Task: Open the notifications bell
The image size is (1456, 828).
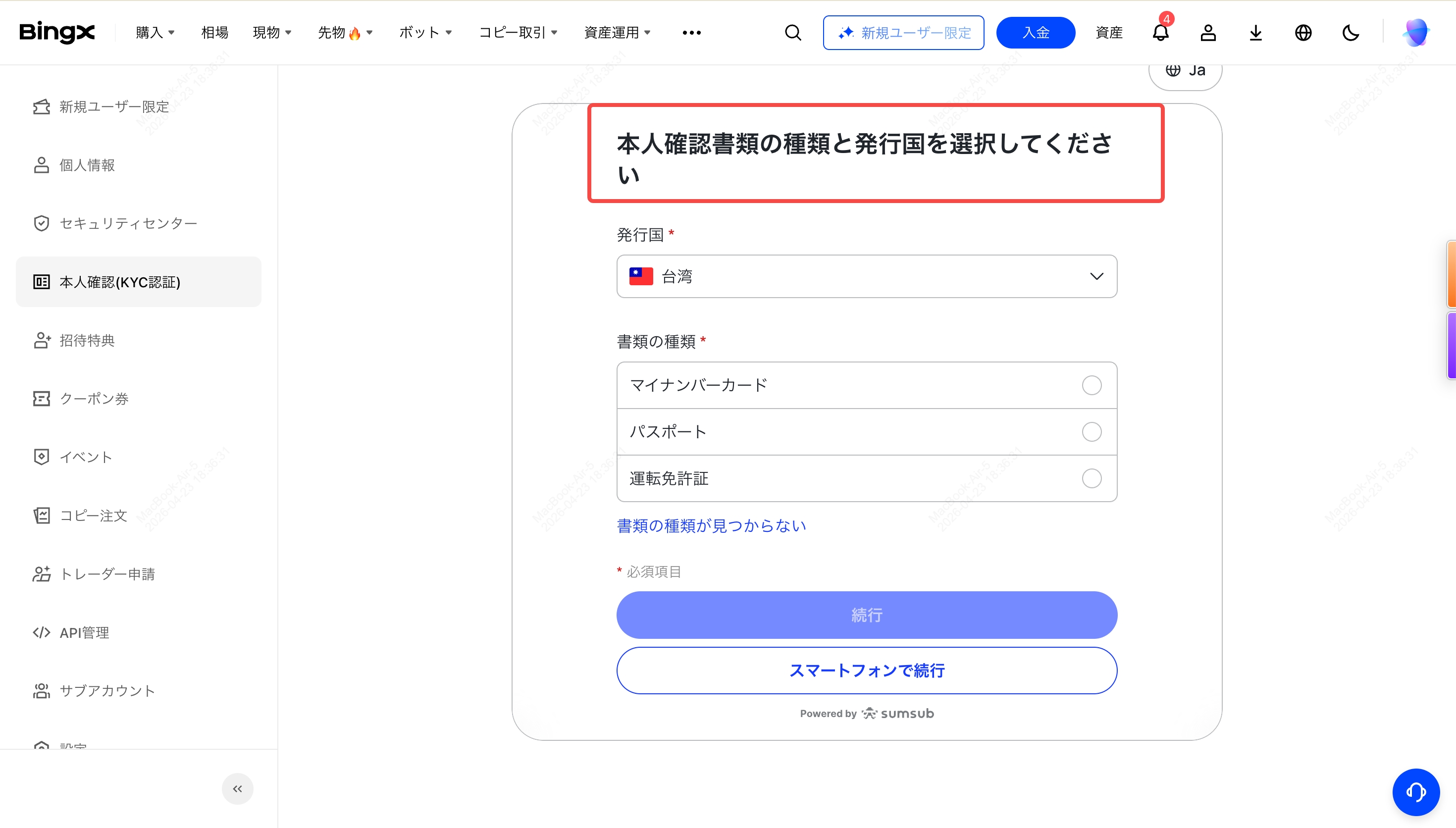Action: [x=1160, y=33]
